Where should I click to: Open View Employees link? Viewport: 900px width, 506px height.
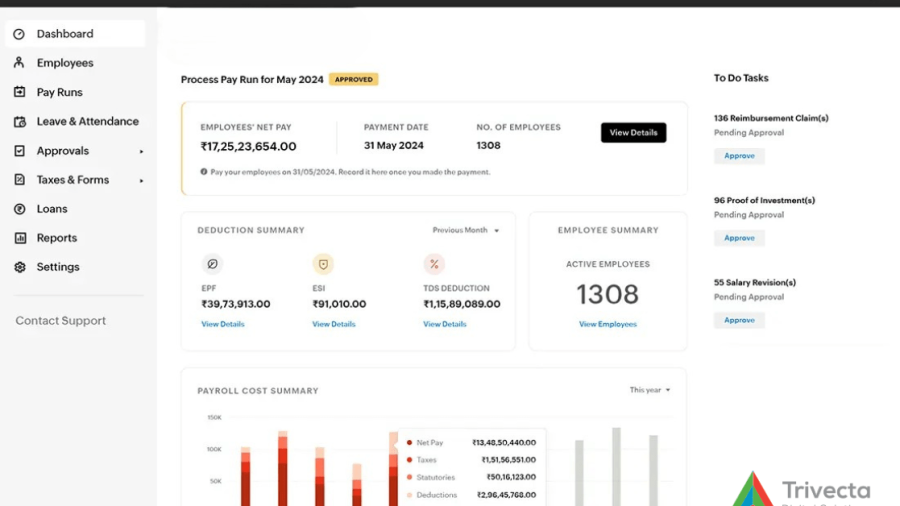click(607, 324)
